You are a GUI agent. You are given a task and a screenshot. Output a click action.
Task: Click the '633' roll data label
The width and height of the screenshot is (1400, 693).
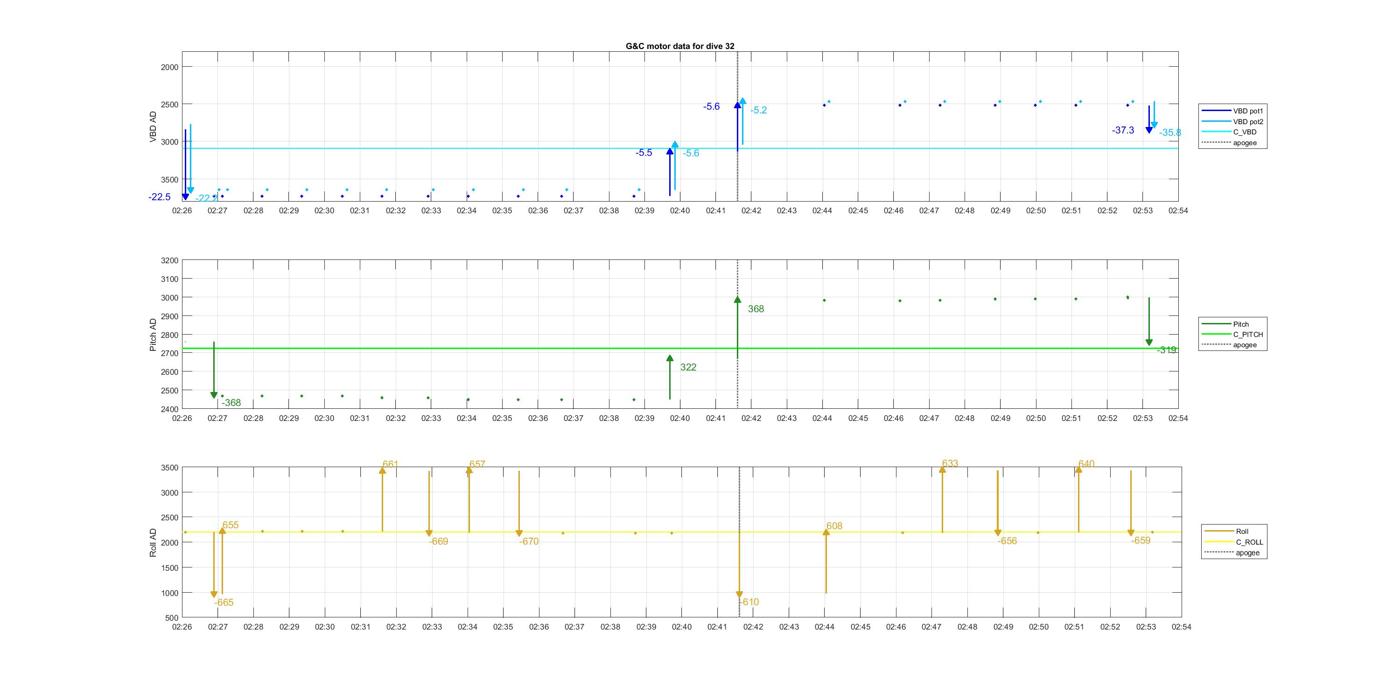click(x=950, y=463)
